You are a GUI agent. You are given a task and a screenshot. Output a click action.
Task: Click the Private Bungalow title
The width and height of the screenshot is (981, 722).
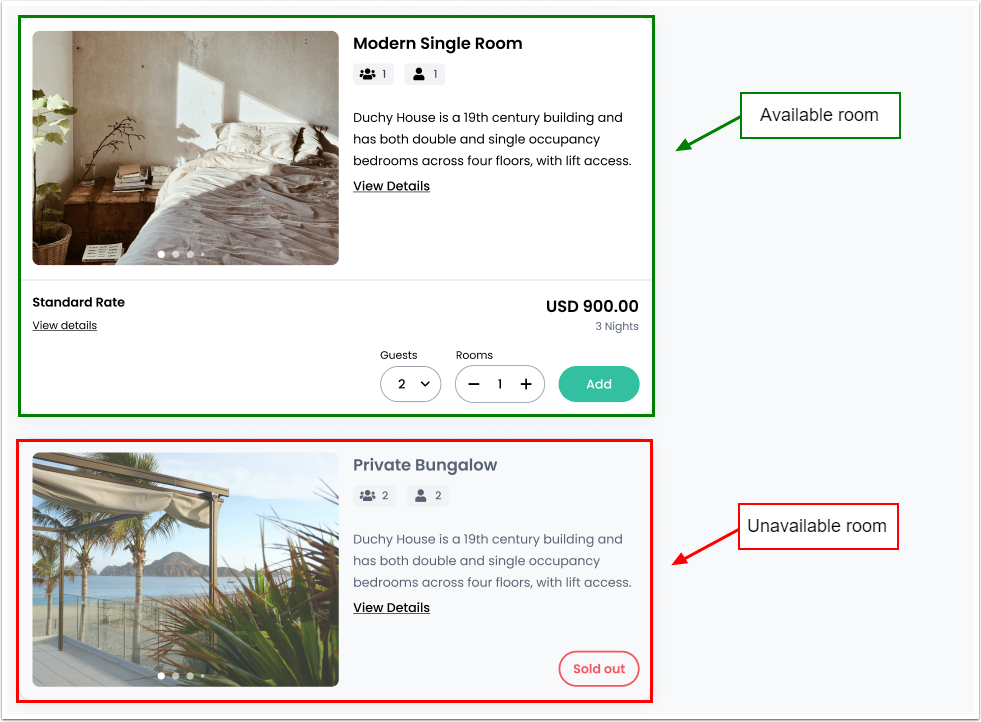pos(425,465)
